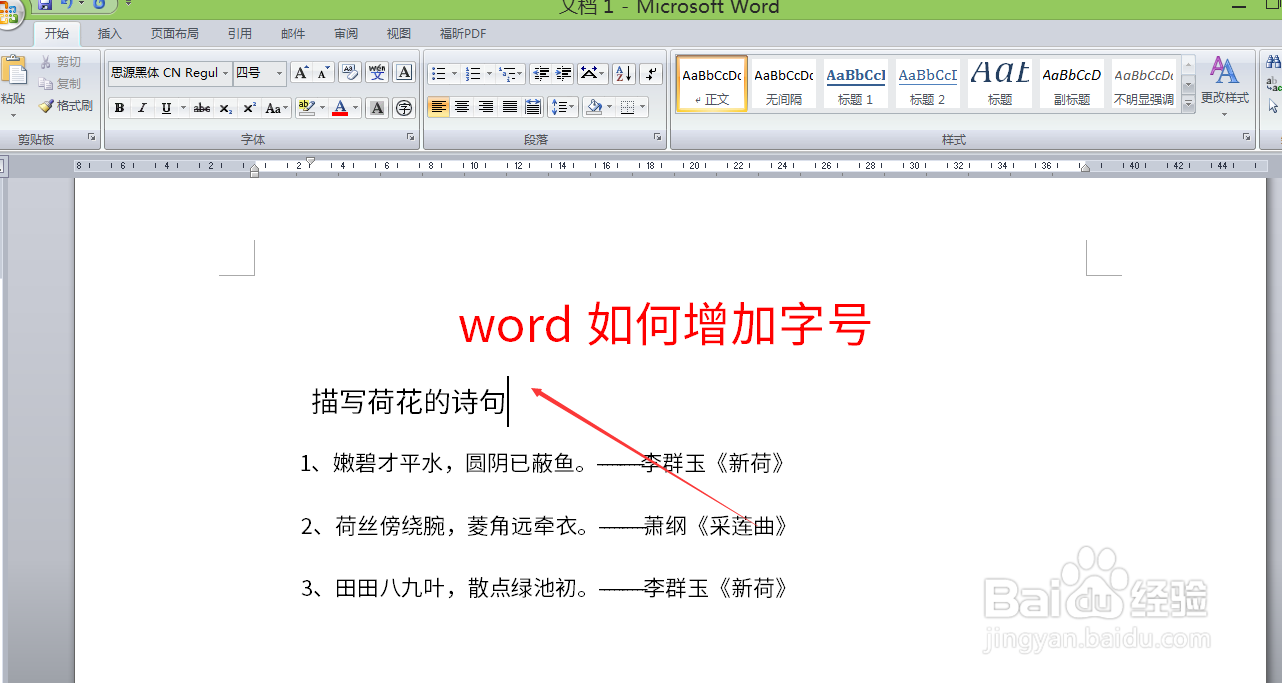Viewport: 1282px width, 683px height.
Task: Click the Increase Indent icon
Action: (564, 73)
